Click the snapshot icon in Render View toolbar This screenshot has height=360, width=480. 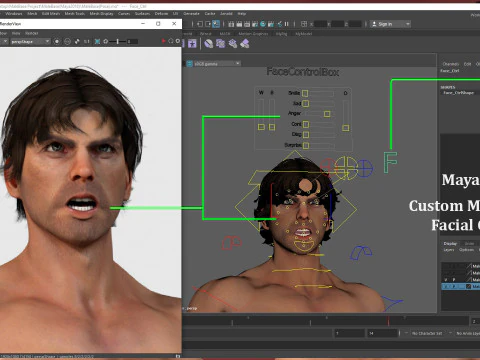[x=67, y=41]
